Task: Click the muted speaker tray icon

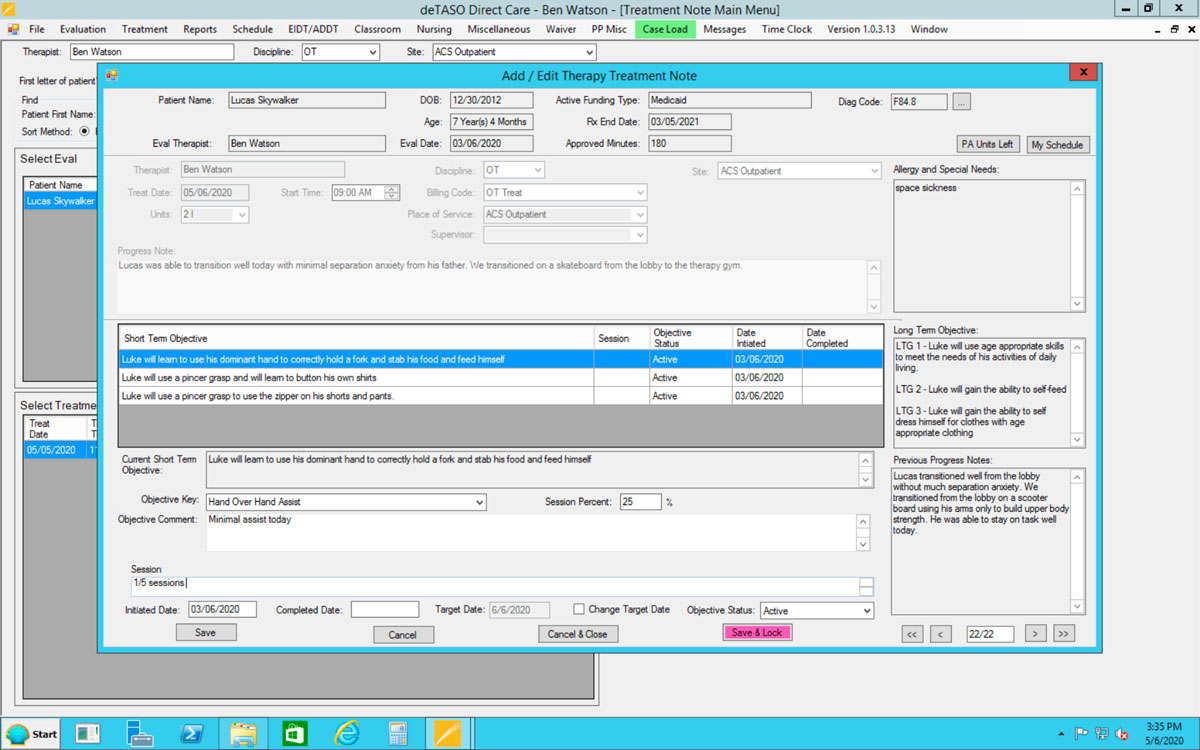Action: pos(1122,733)
